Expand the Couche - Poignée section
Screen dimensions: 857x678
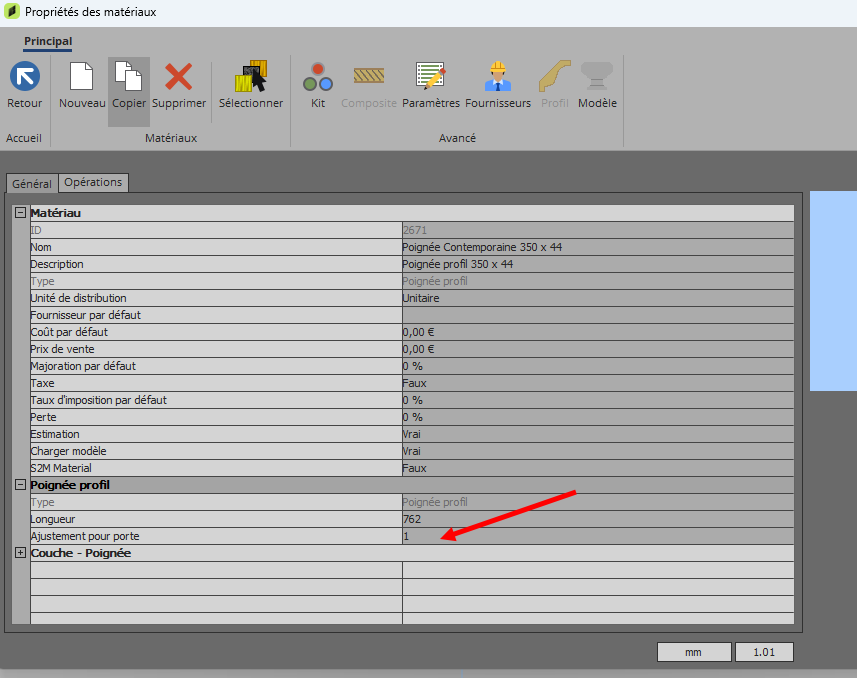20,553
